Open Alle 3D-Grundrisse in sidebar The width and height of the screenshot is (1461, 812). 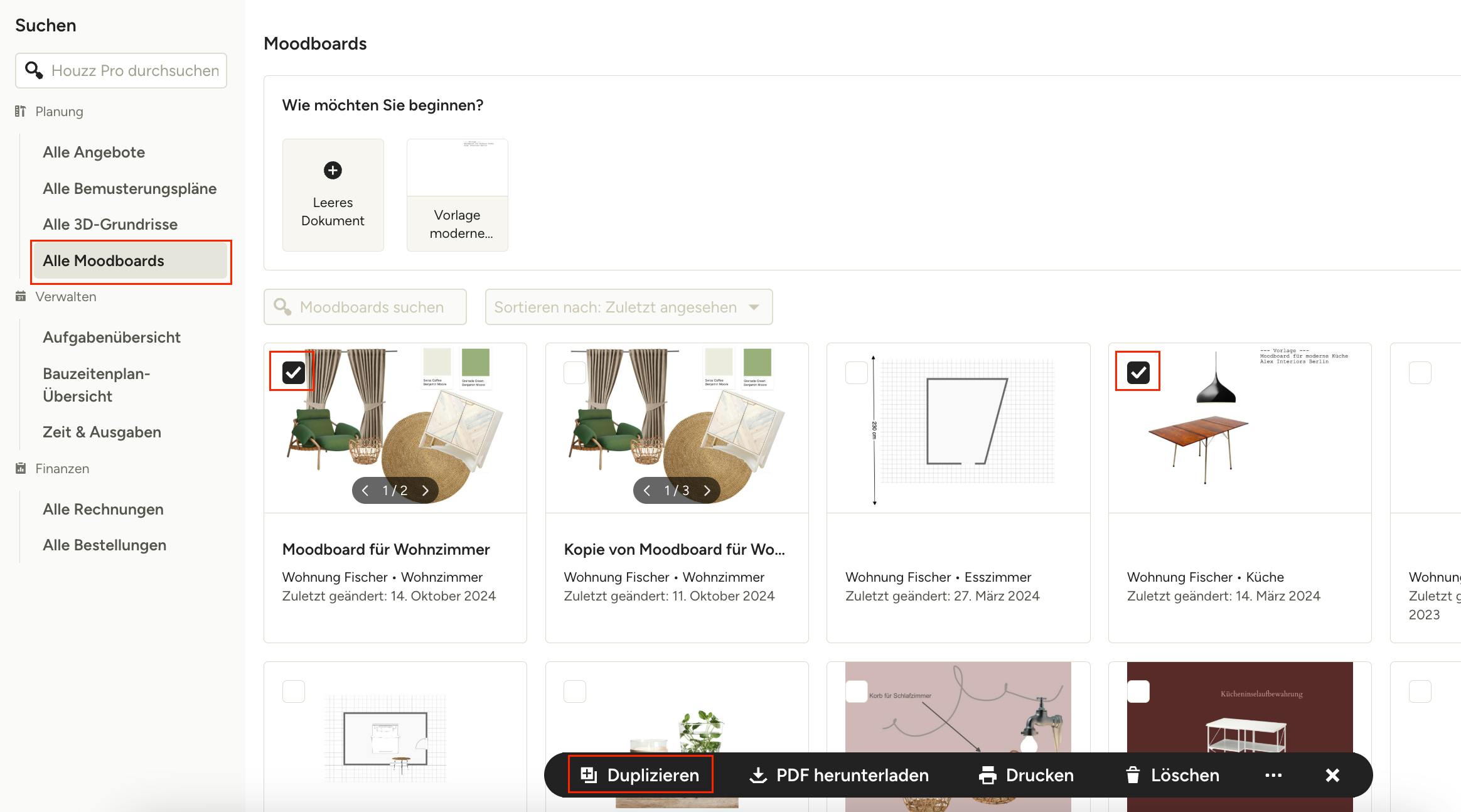pos(110,224)
